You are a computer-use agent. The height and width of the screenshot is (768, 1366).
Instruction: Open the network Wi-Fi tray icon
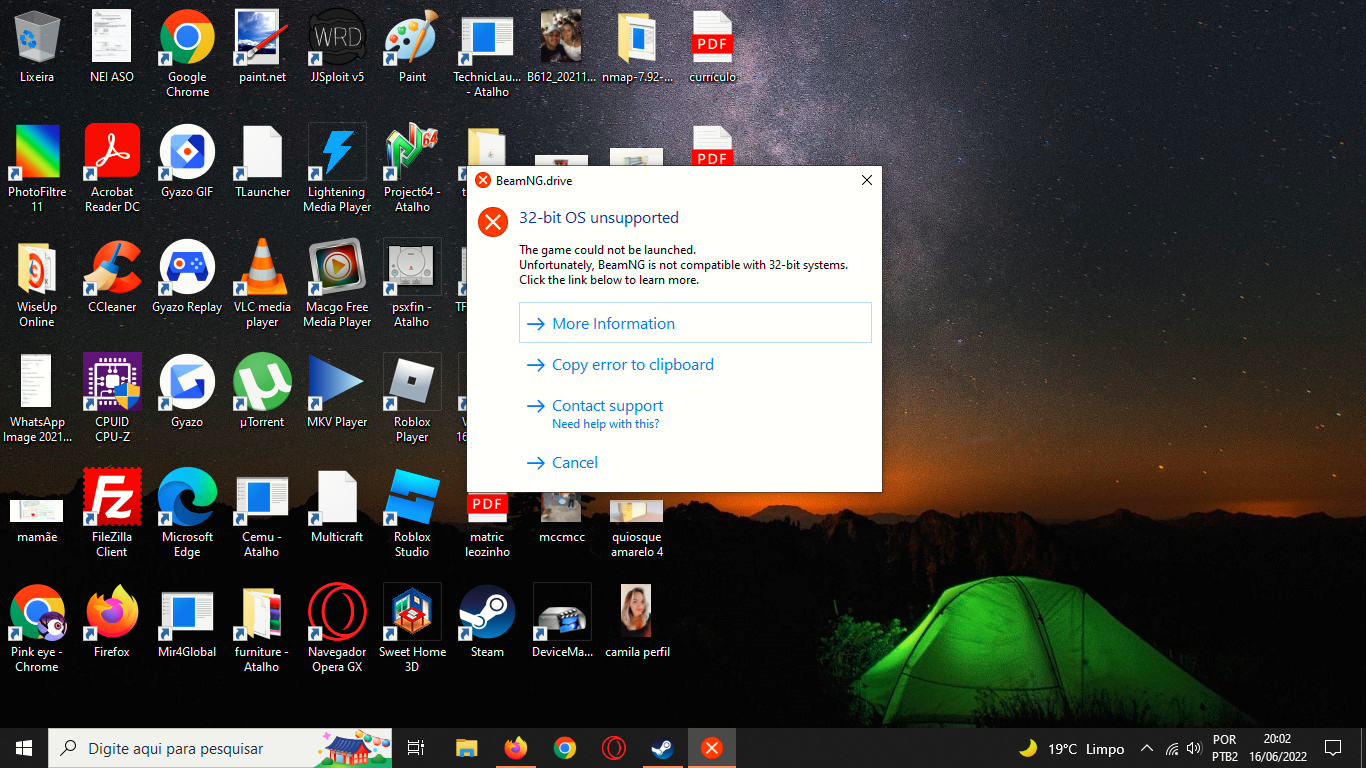coord(1171,748)
